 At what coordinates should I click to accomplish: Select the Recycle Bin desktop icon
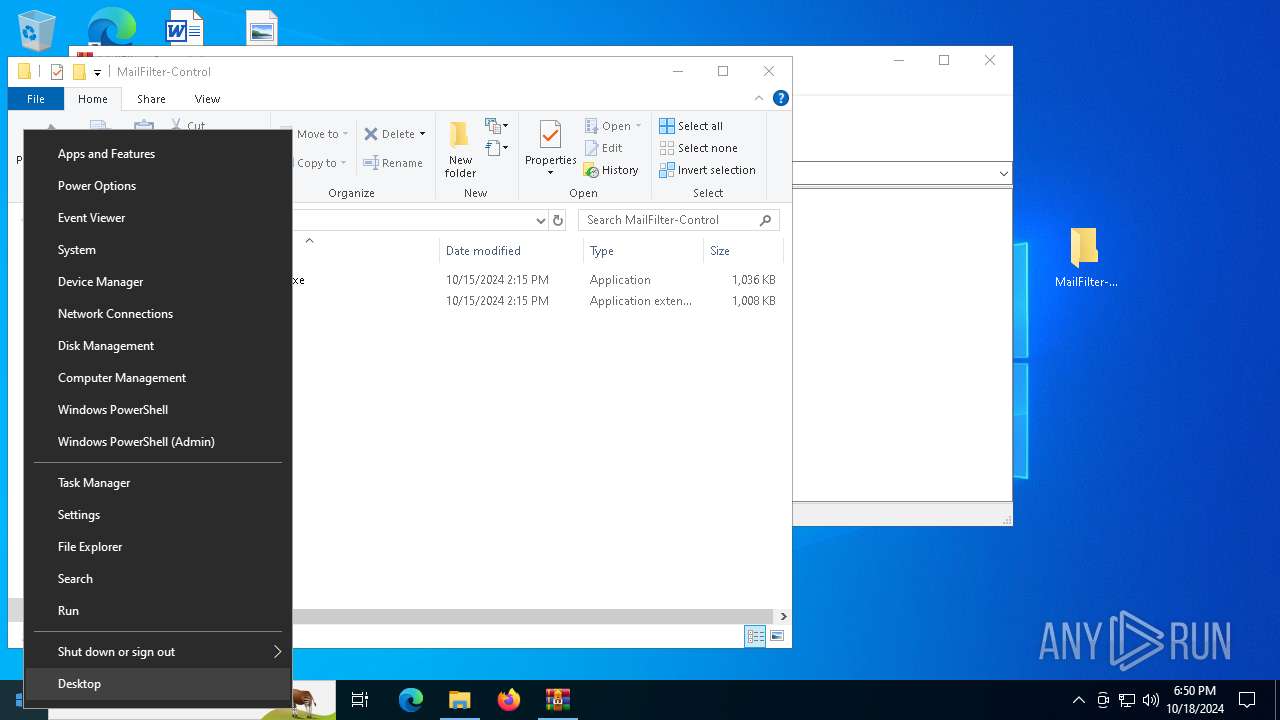pyautogui.click(x=37, y=28)
